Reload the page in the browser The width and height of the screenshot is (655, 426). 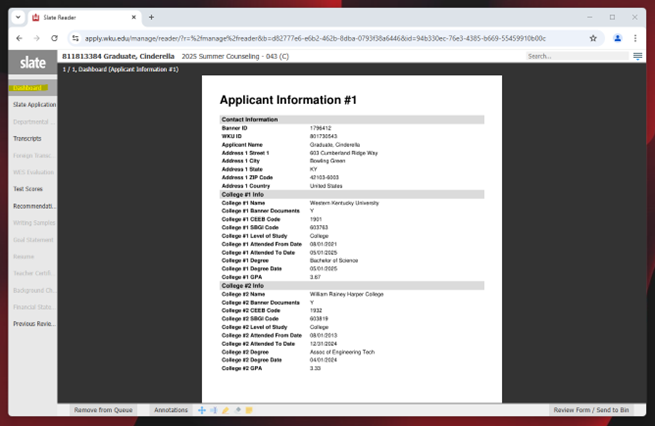click(x=54, y=38)
